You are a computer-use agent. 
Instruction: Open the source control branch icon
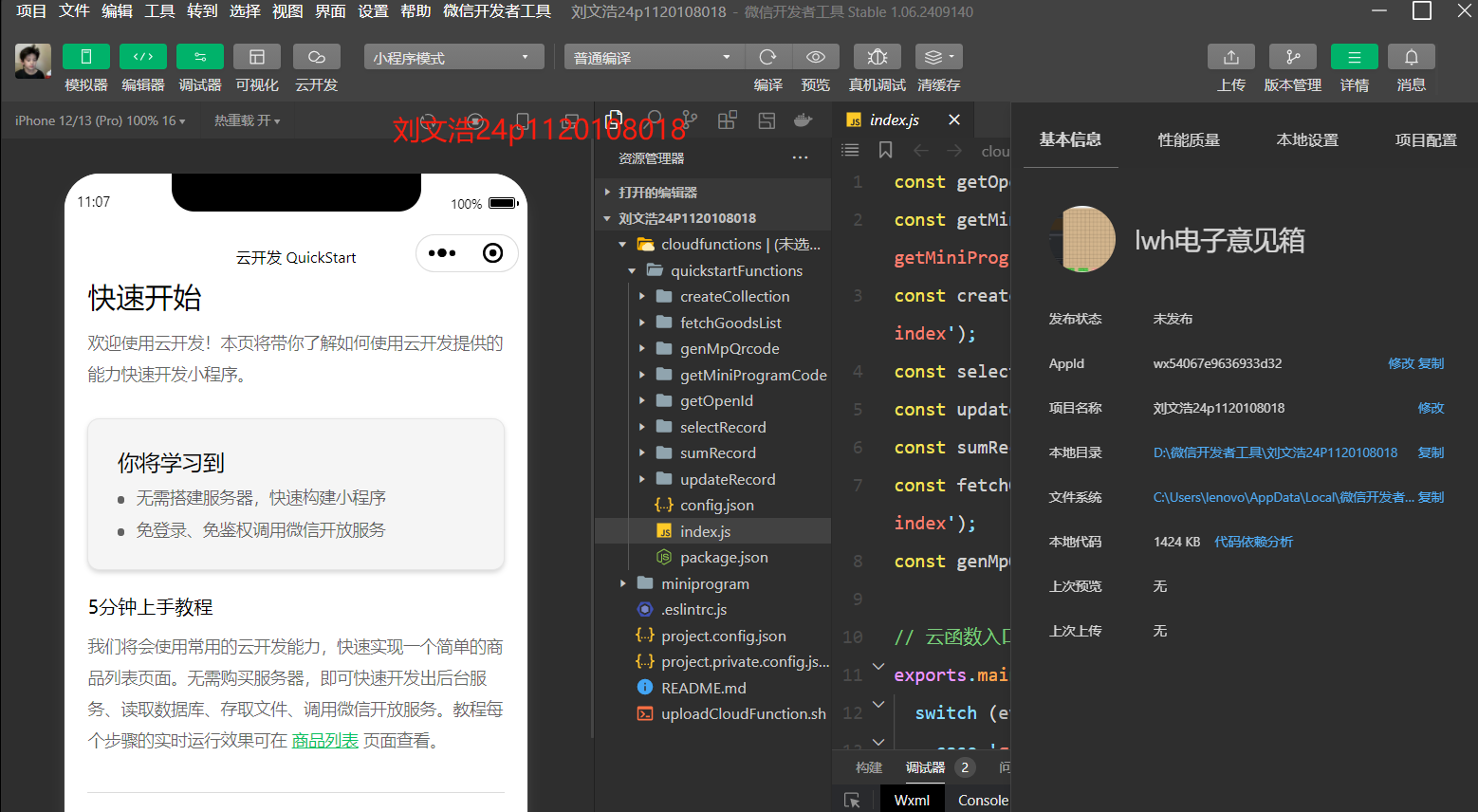pos(690,120)
